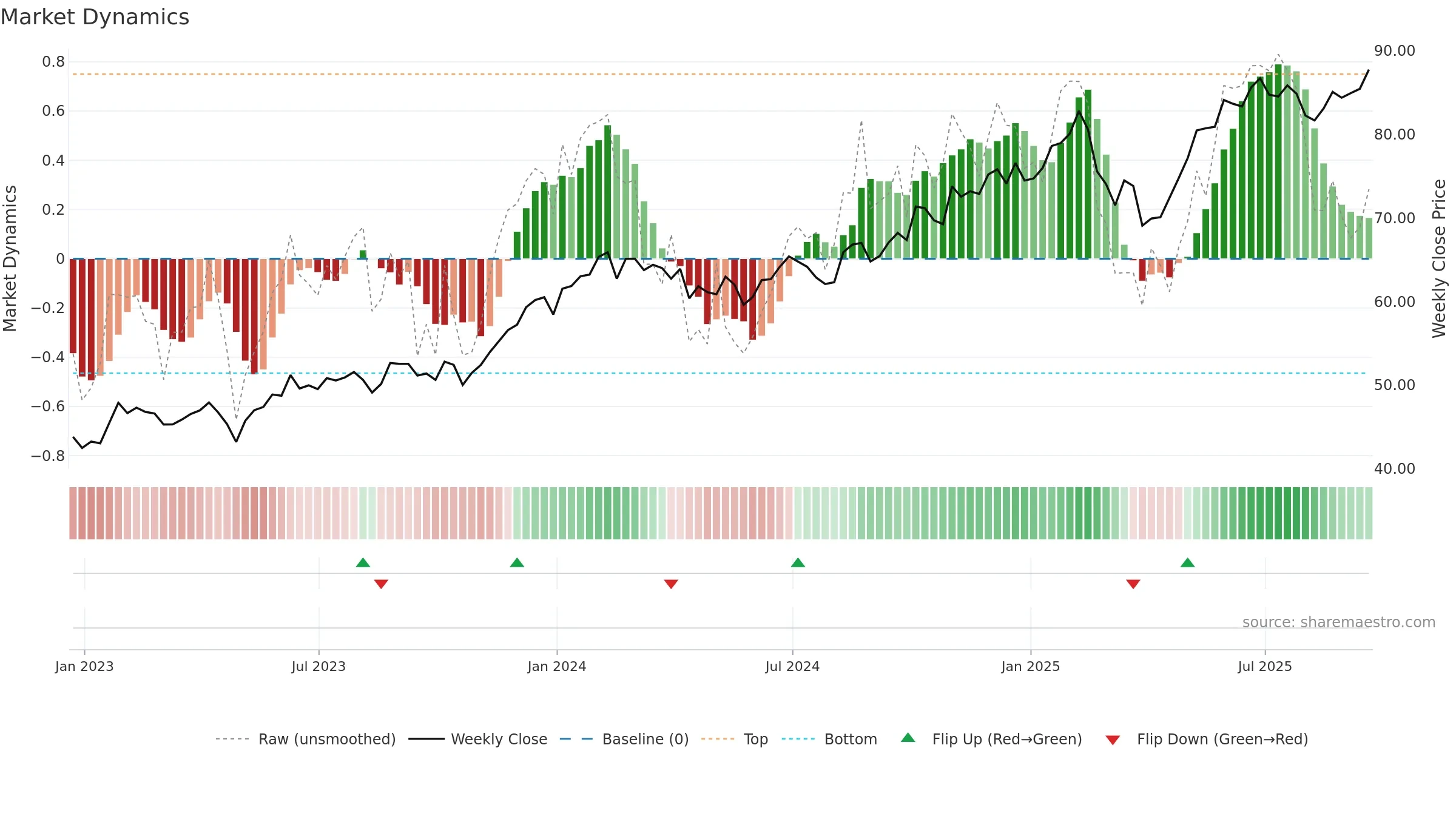Image resolution: width=1456 pixels, height=819 pixels.
Task: Select the flip-up marker just before Jan 2024
Action: click(x=517, y=562)
